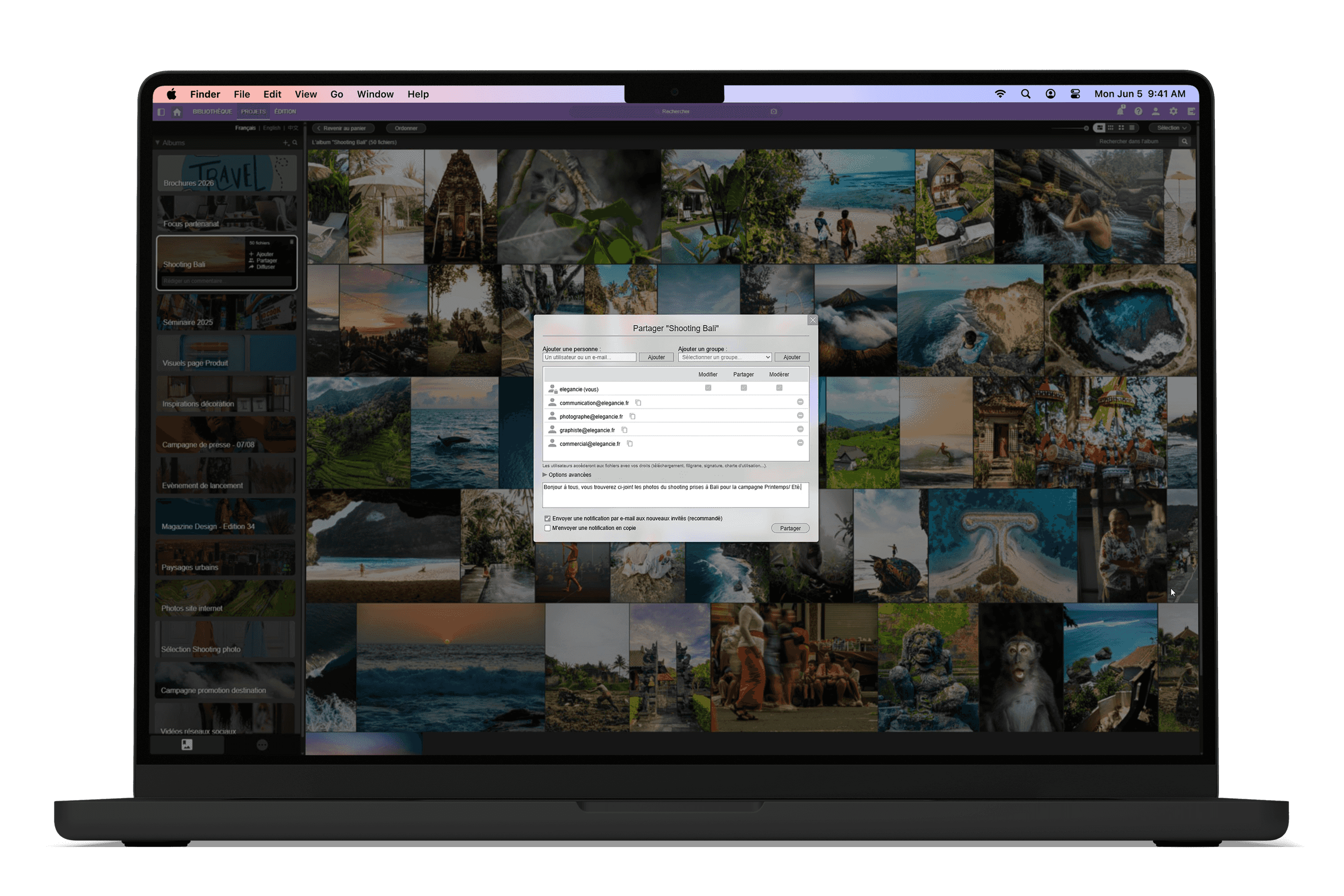Switch to the list view icon
The image size is (1344, 896).
tap(1131, 128)
